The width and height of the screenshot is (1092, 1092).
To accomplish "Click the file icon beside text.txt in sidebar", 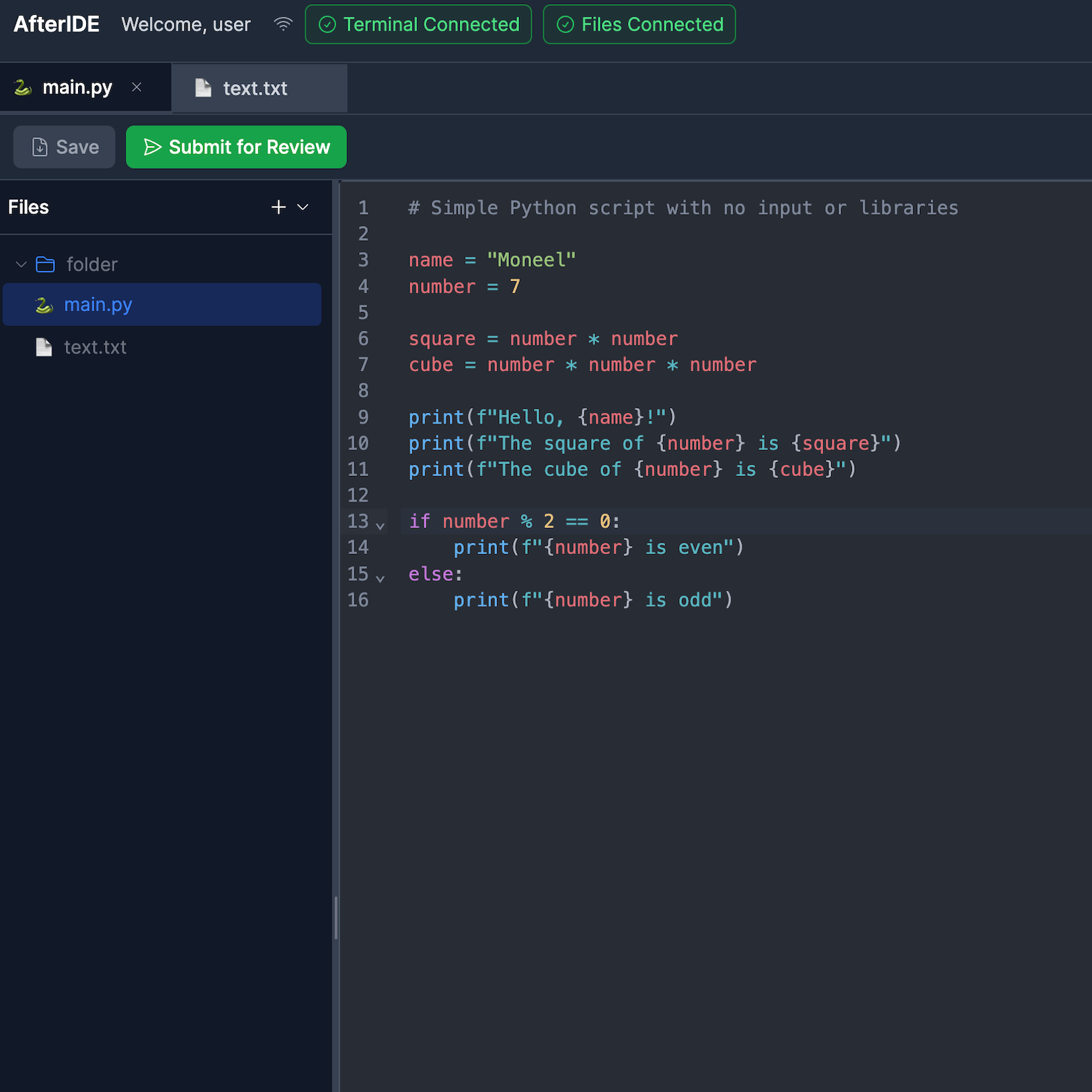I will [44, 347].
